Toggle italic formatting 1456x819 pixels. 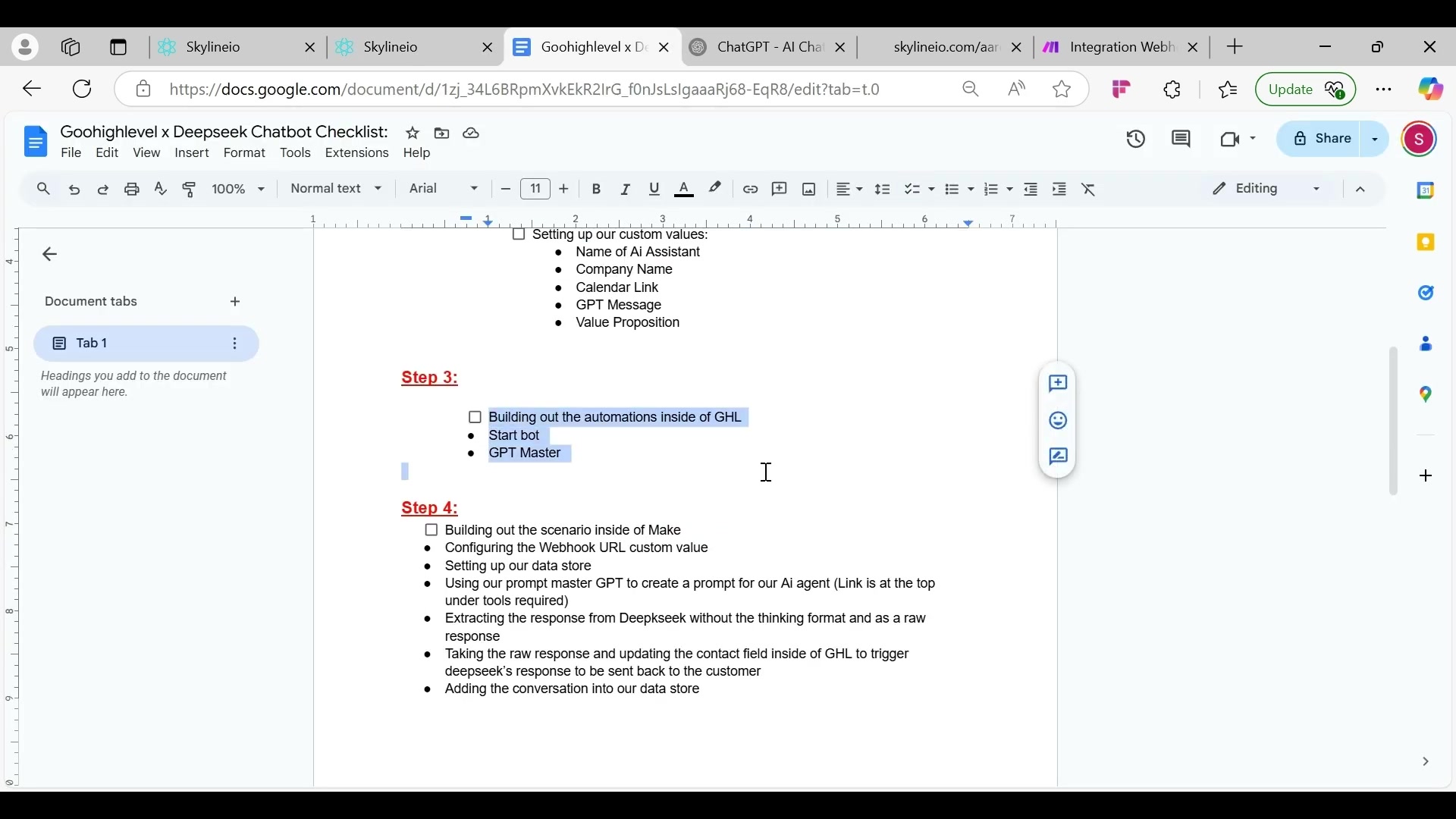[x=626, y=190]
